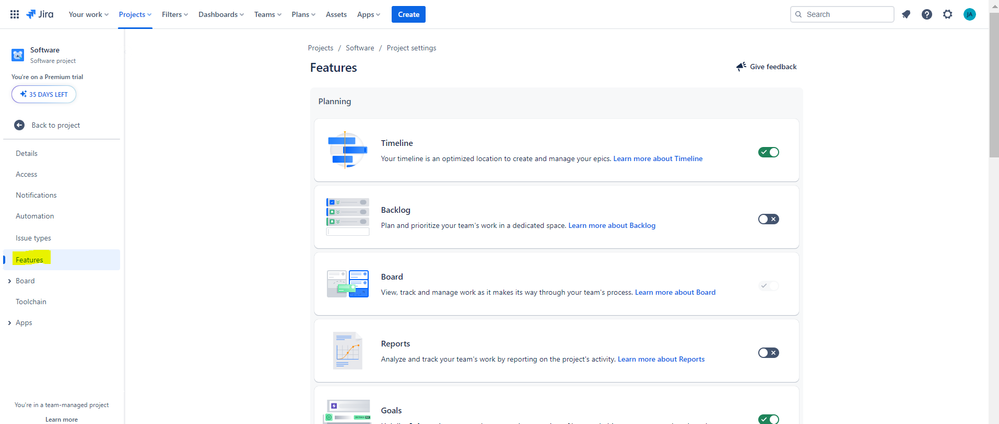Open the help question mark icon
Viewport: 999px width, 424px height.
(x=927, y=14)
